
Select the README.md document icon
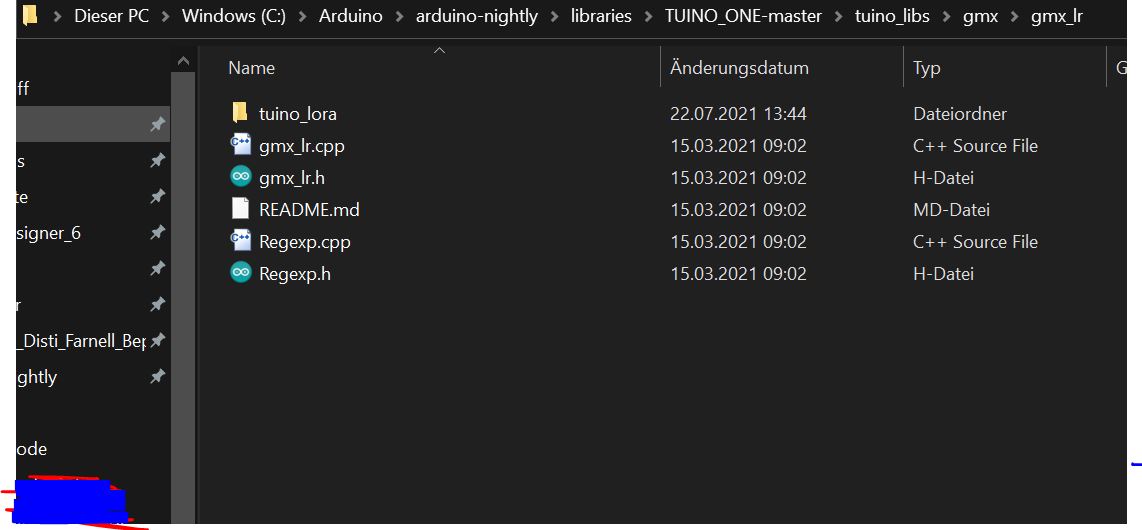[x=240, y=209]
